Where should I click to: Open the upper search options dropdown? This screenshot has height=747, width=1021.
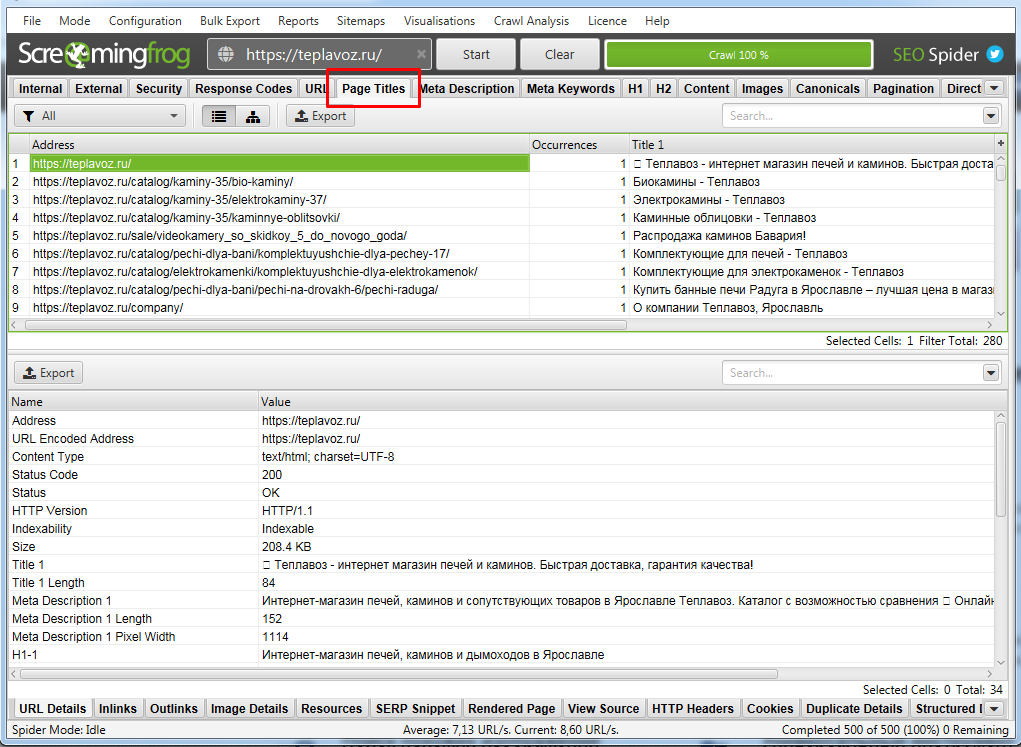point(990,116)
